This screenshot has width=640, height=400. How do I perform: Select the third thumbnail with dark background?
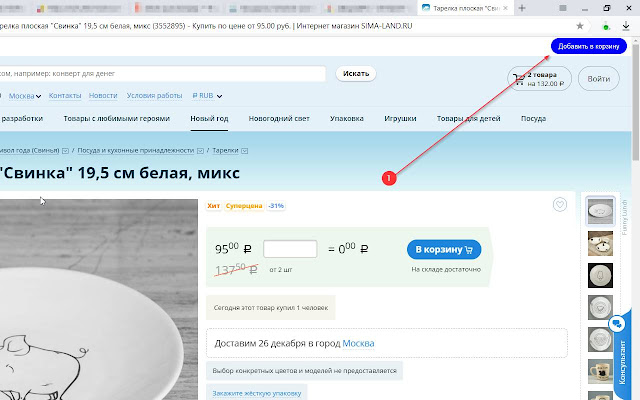click(x=600, y=276)
